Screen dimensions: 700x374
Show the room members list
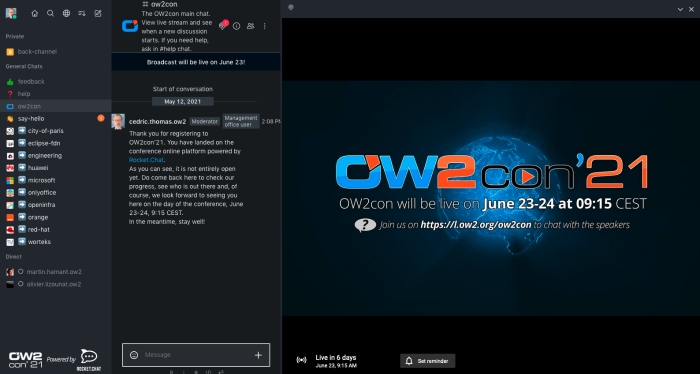tap(250, 26)
